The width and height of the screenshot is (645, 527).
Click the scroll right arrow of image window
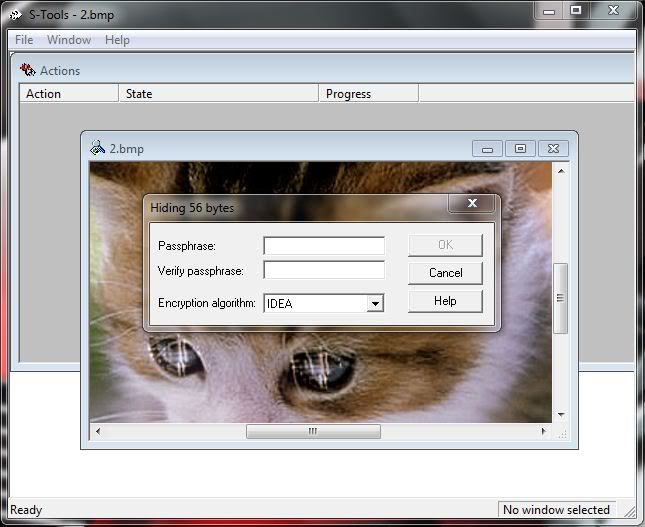544,432
